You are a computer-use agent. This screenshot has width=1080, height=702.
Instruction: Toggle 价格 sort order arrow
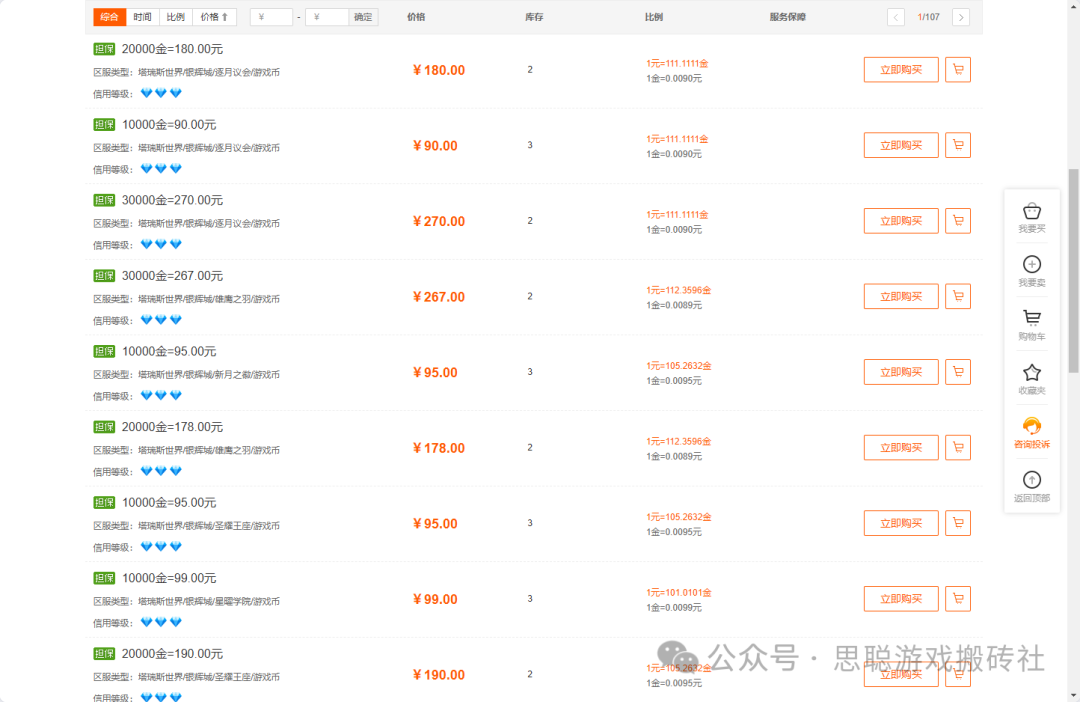[214, 17]
